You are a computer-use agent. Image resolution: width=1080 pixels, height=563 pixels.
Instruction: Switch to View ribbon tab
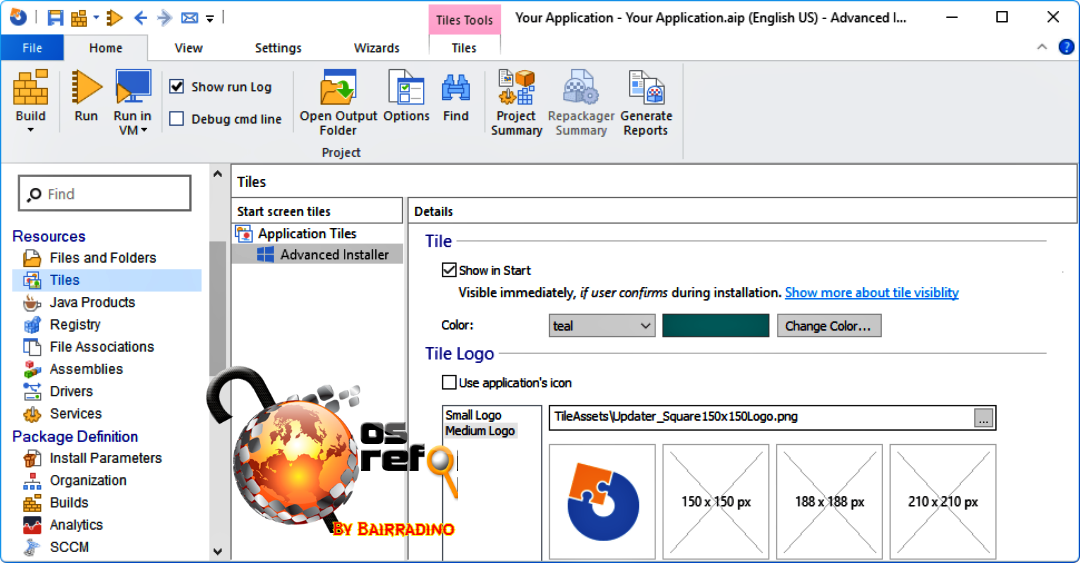point(188,48)
